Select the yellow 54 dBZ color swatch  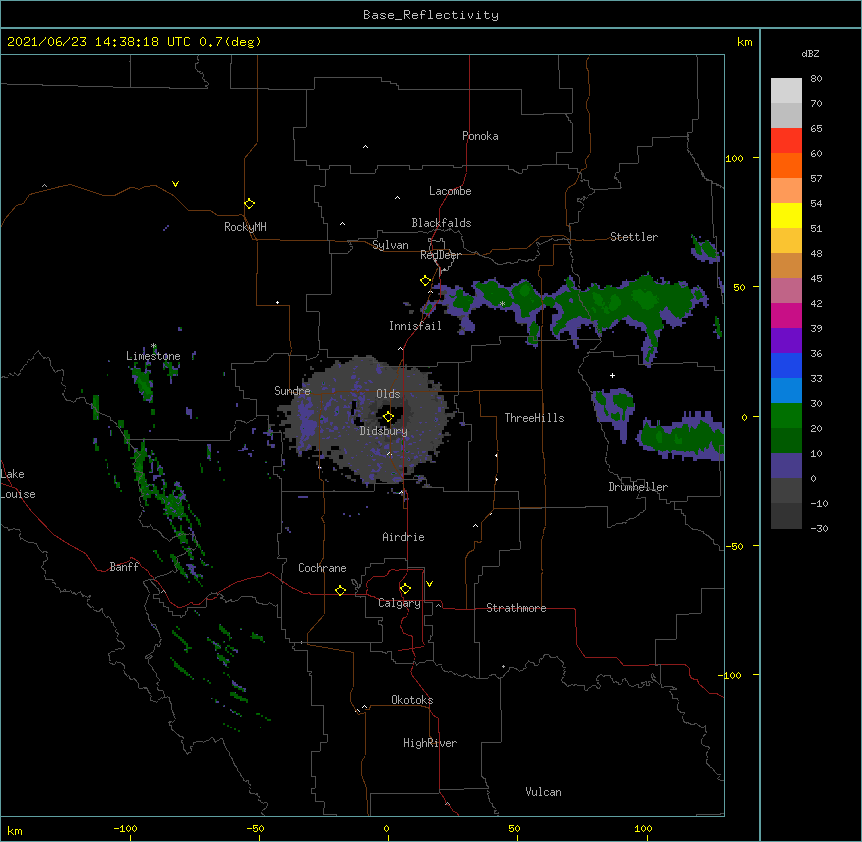pyautogui.click(x=786, y=215)
